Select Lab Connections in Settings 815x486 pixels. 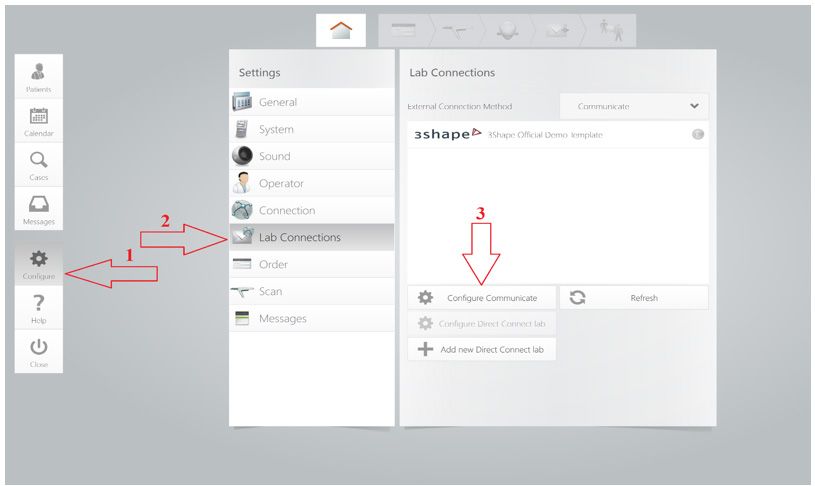click(x=311, y=237)
